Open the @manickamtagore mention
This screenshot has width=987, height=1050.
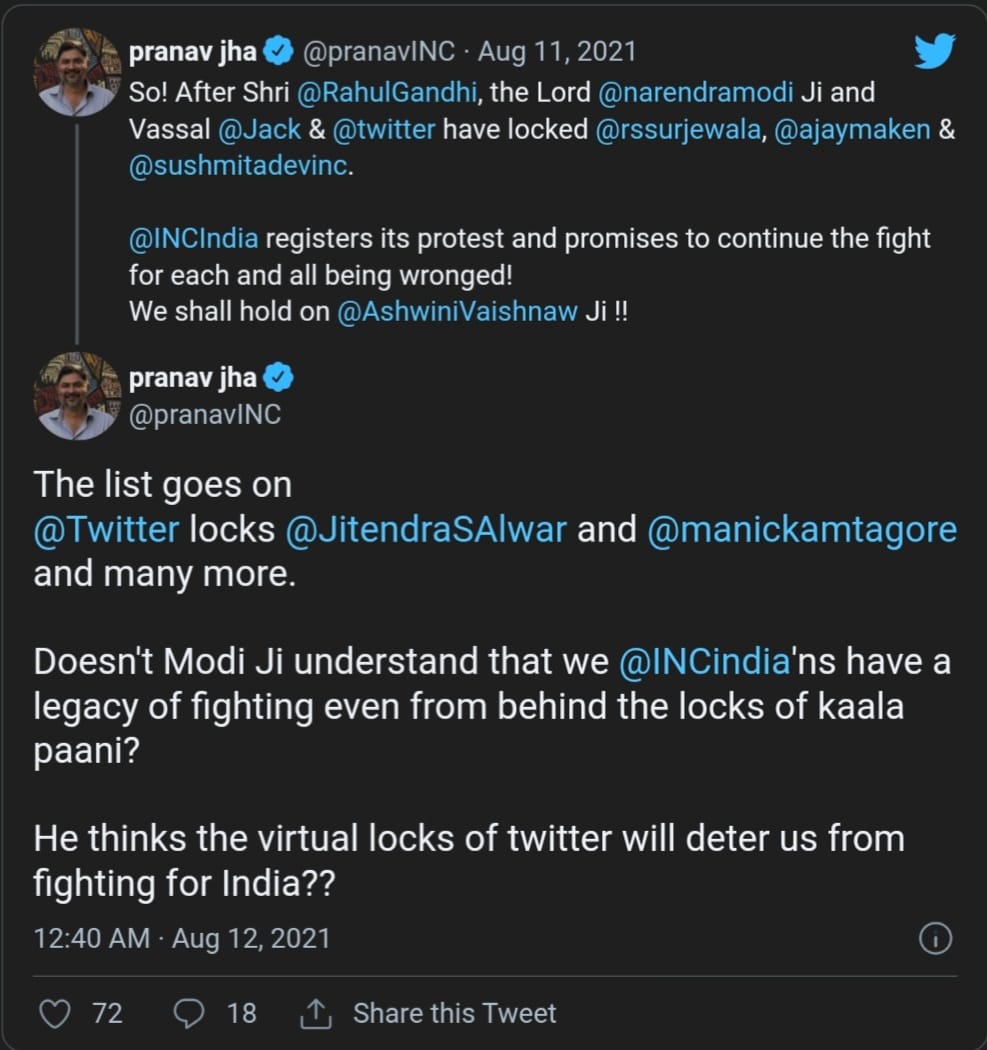802,529
